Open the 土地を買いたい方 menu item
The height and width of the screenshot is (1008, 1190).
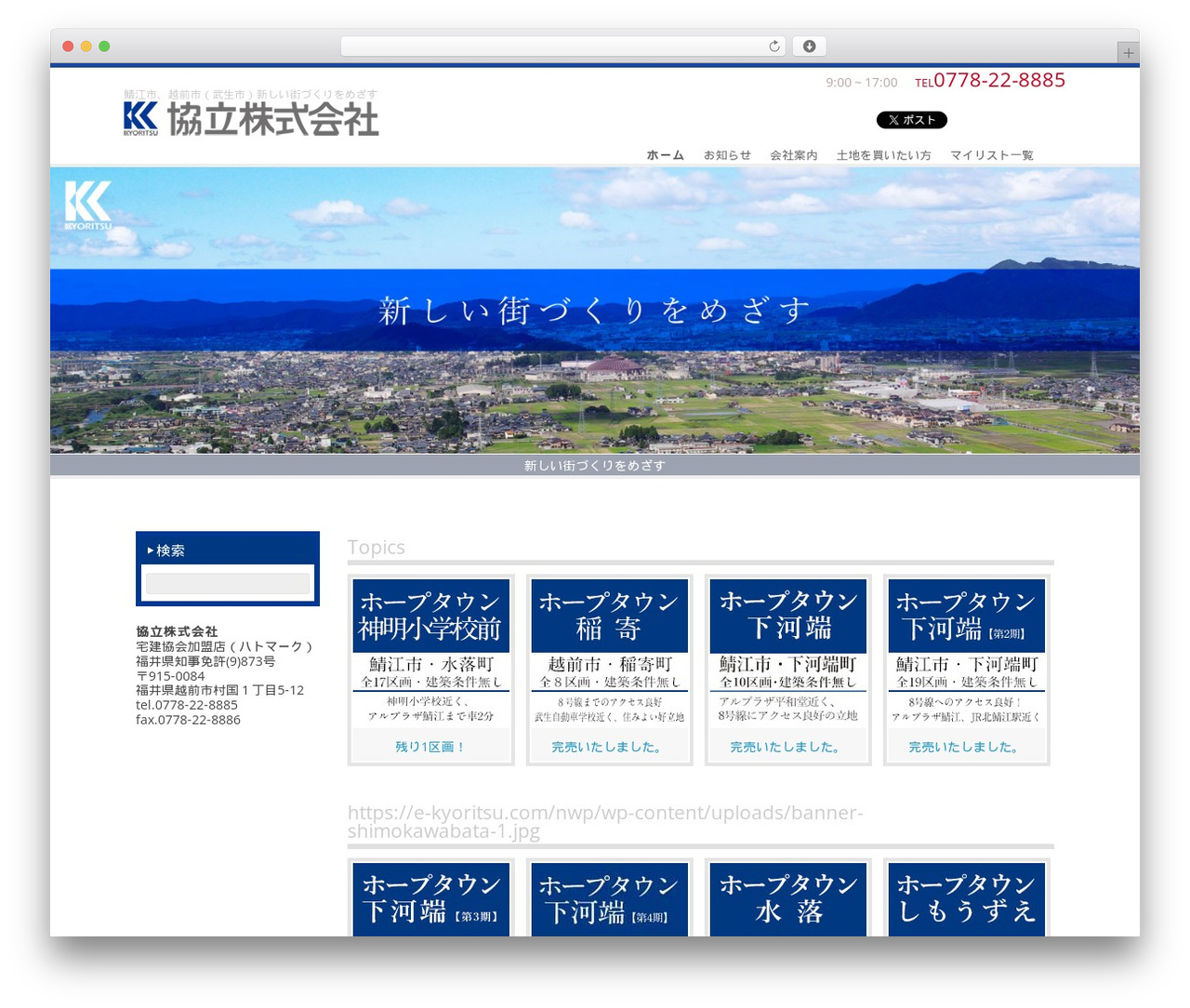(x=883, y=155)
